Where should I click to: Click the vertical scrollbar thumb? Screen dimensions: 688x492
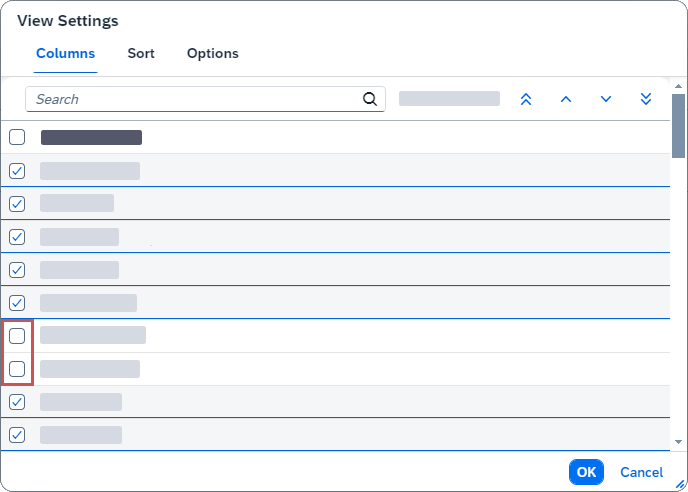(x=679, y=125)
